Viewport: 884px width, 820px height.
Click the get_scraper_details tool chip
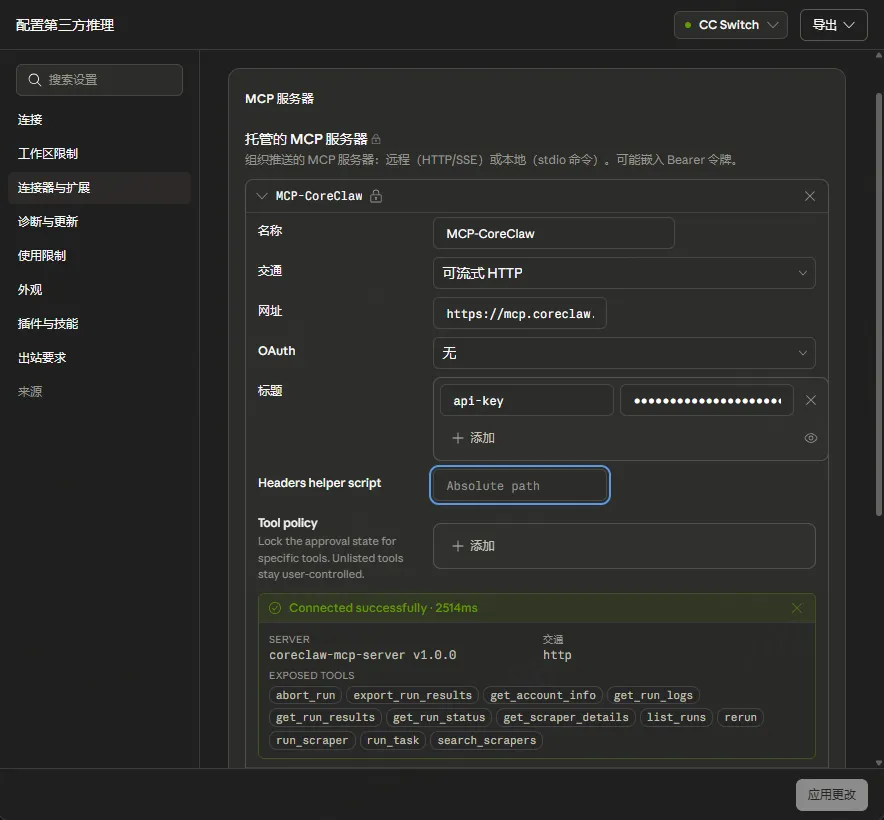point(566,717)
